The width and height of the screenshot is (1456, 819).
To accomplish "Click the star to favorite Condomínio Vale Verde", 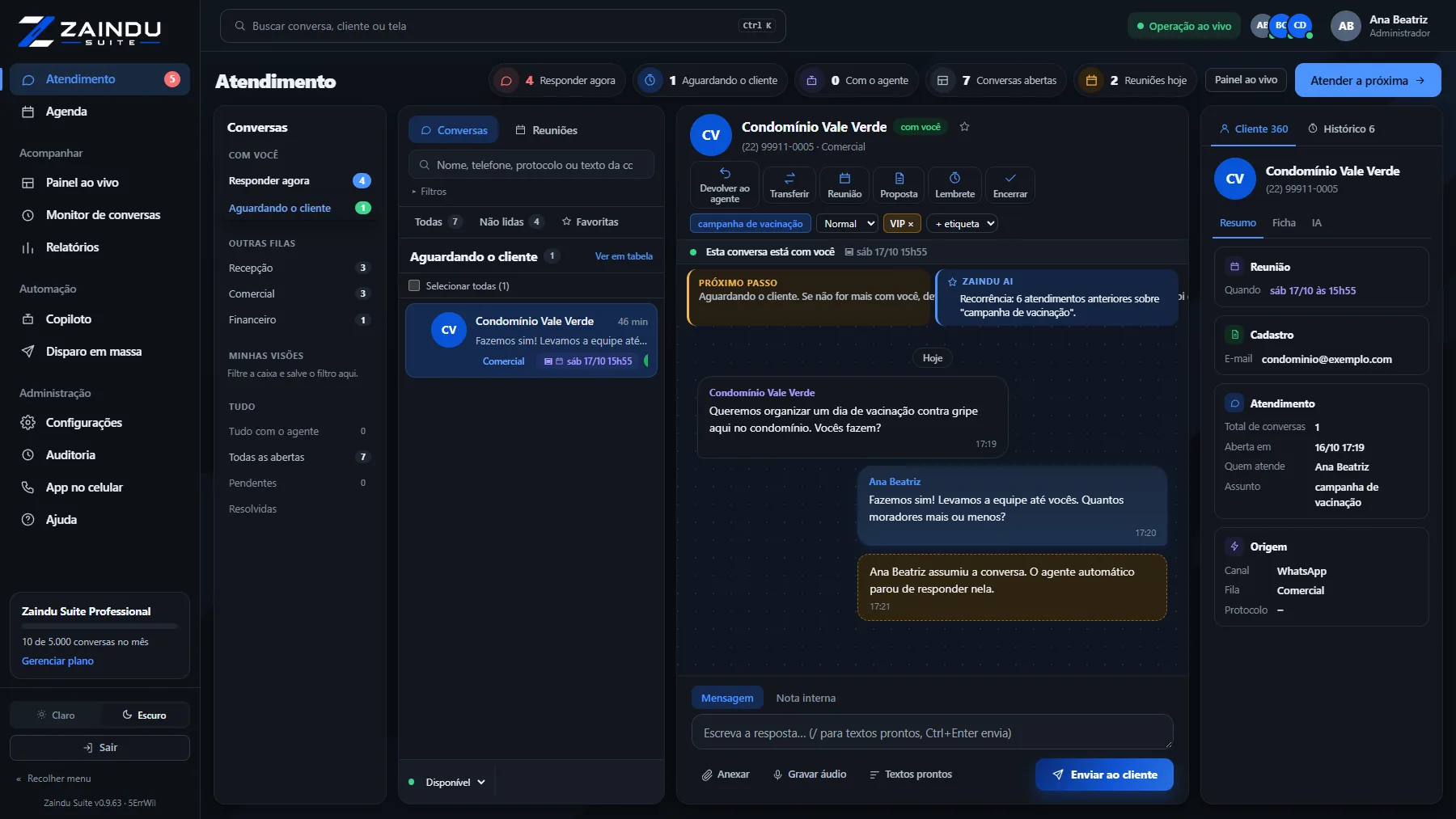I will [964, 127].
